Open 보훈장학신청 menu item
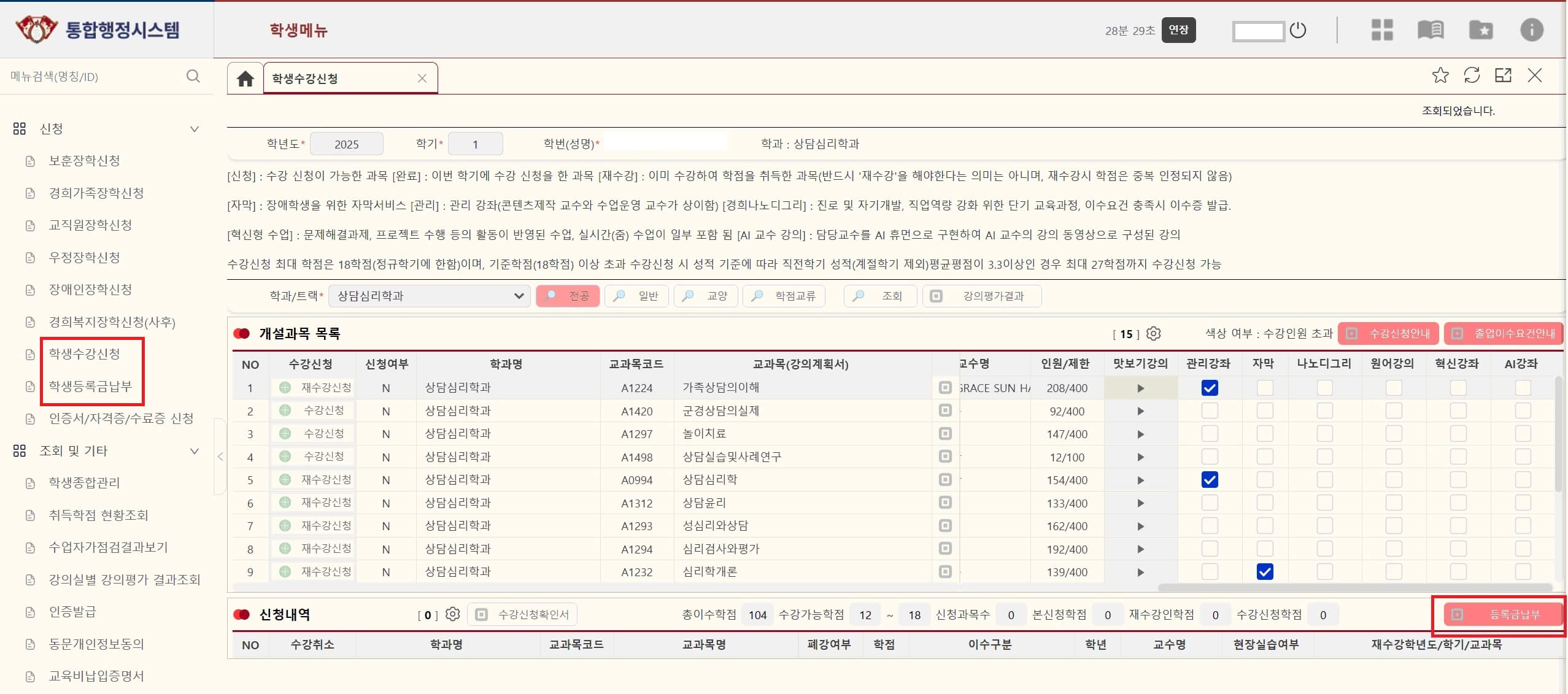The width and height of the screenshot is (1568, 694). (x=84, y=161)
